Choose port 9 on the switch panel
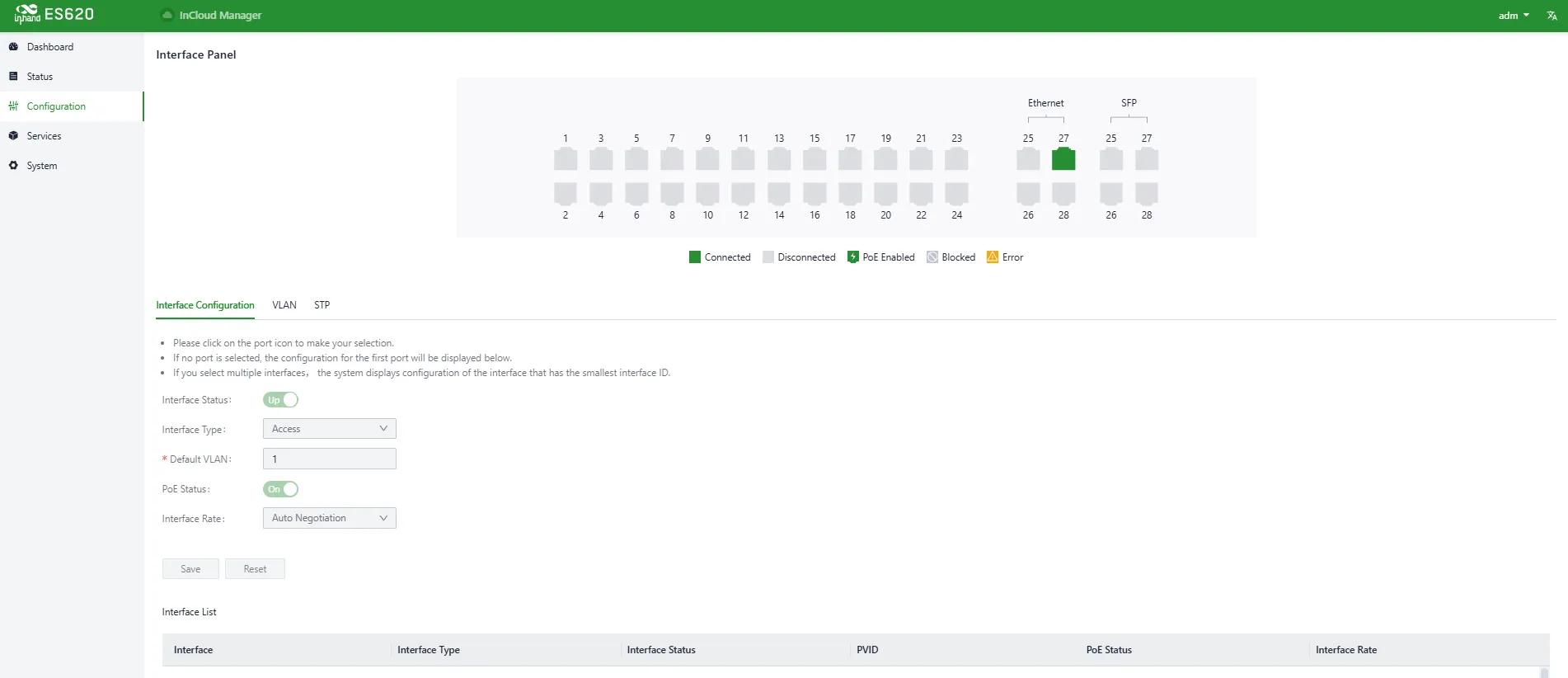1568x678 pixels. pos(707,159)
